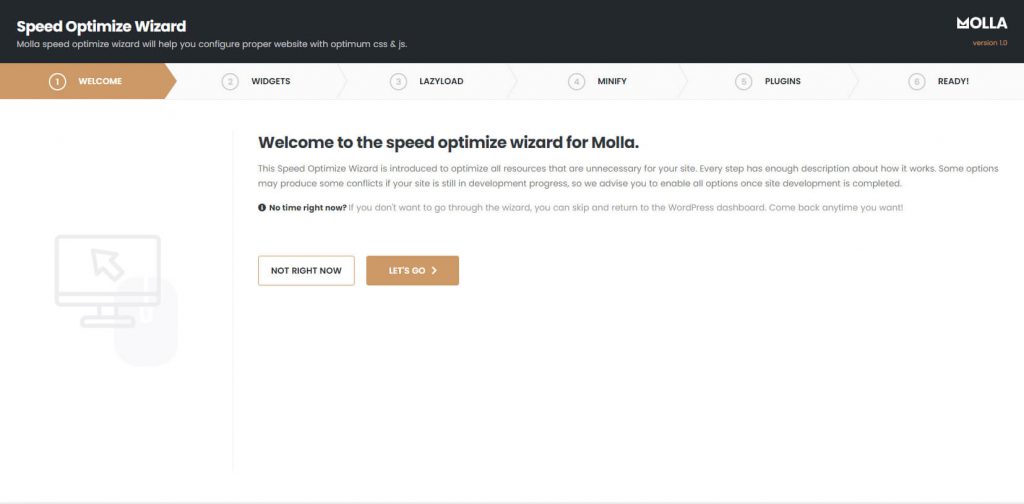The width and height of the screenshot is (1024, 504).
Task: Click the monitor and mouse illustration
Action: click(x=116, y=300)
